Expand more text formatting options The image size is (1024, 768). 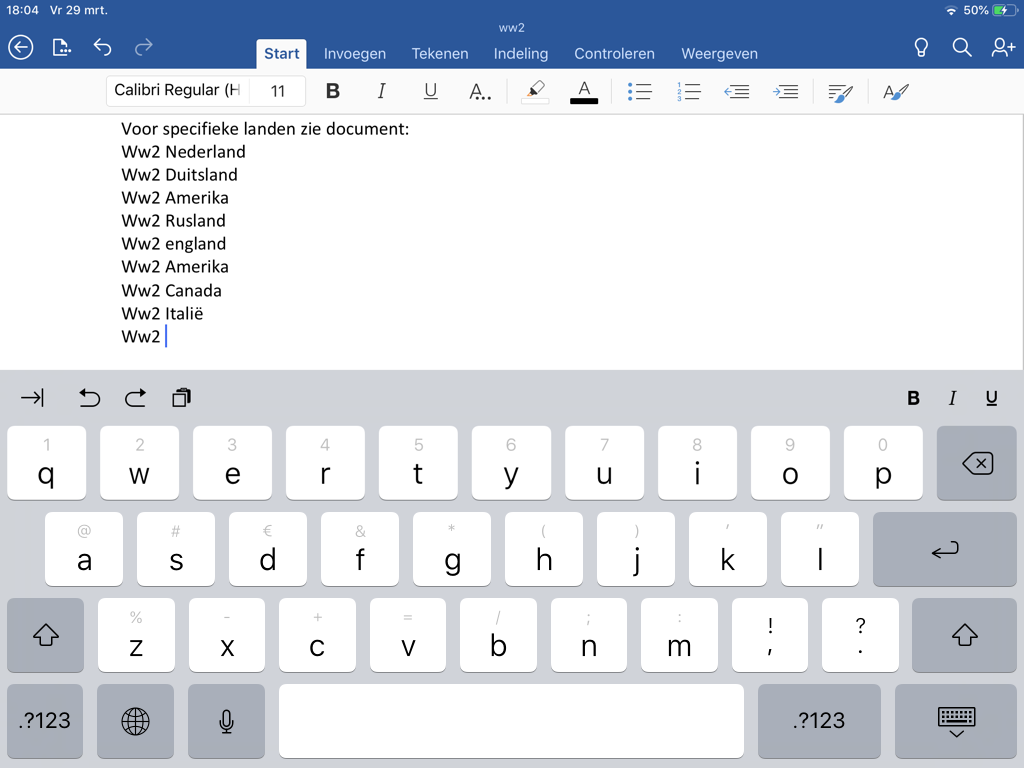pos(480,91)
